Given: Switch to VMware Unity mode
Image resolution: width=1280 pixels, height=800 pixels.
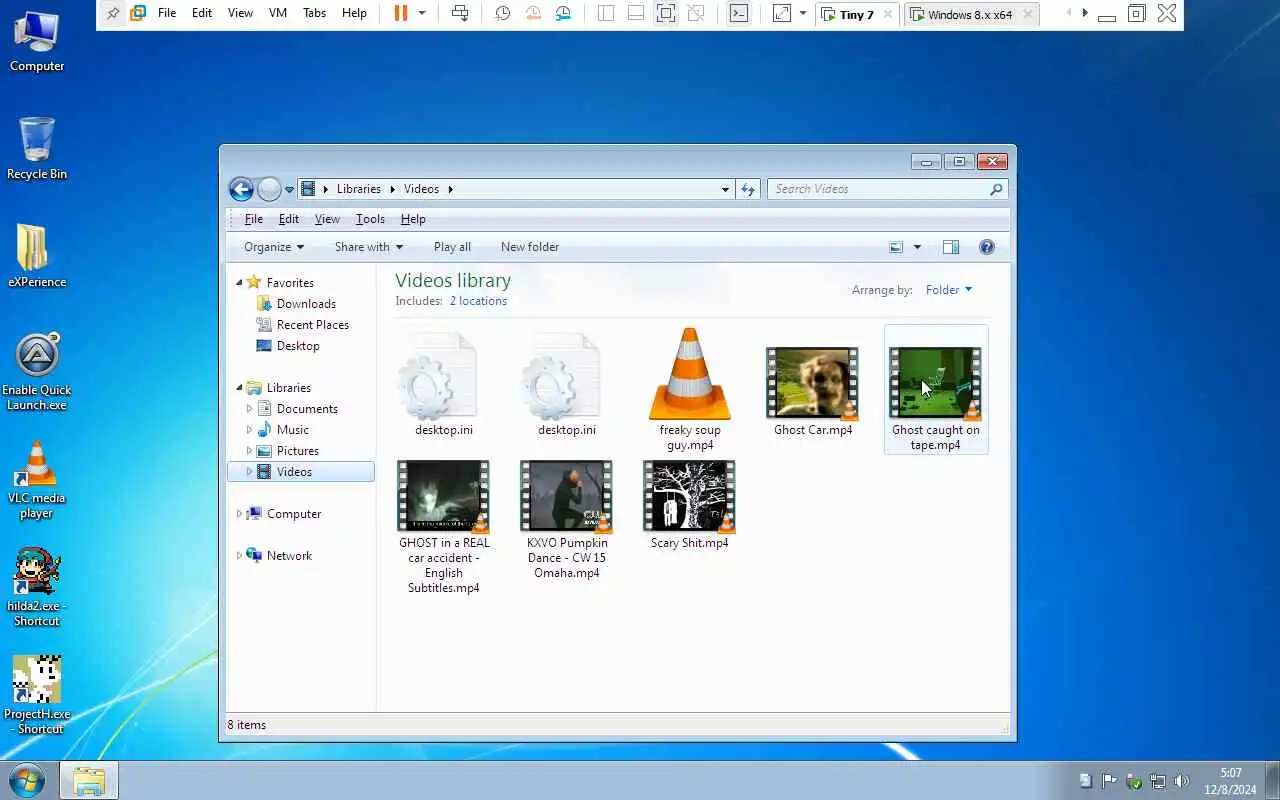Looking at the screenshot, I should 696,13.
